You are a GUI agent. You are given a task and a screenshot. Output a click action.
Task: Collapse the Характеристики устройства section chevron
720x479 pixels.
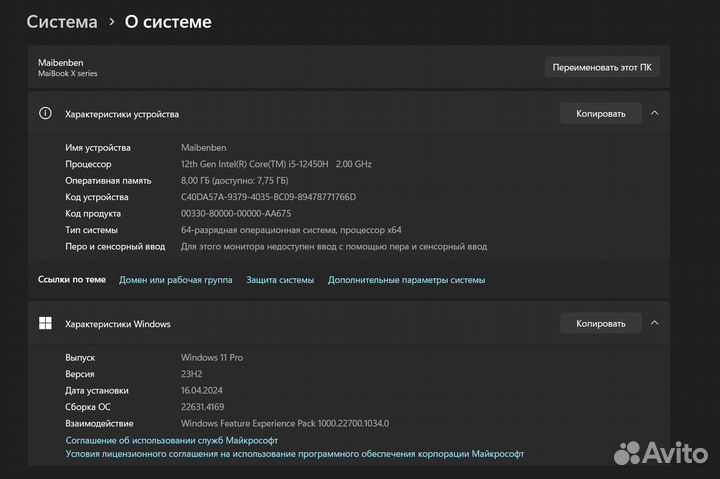coord(654,113)
